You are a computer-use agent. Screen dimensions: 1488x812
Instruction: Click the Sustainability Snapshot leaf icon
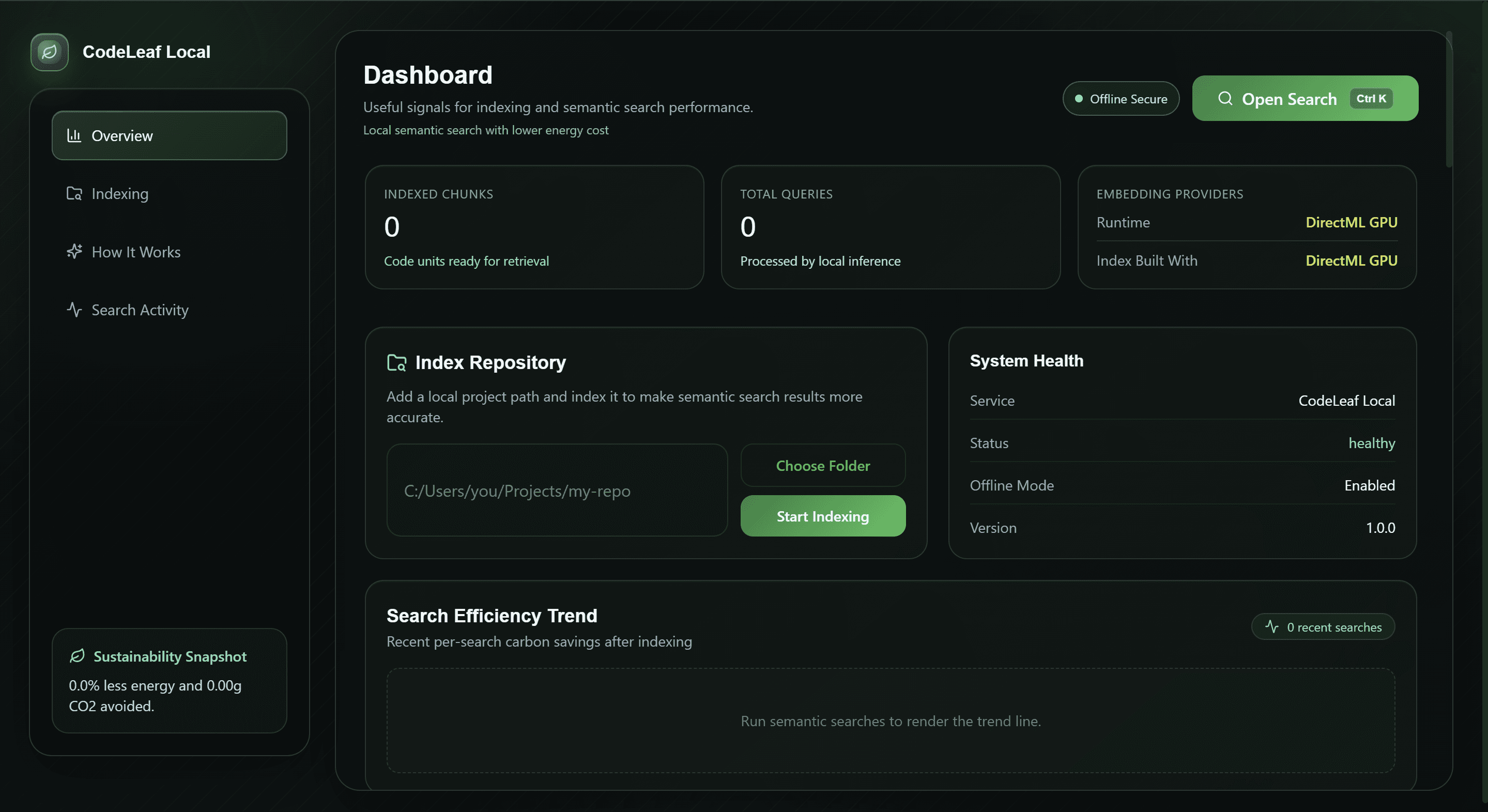click(x=78, y=656)
